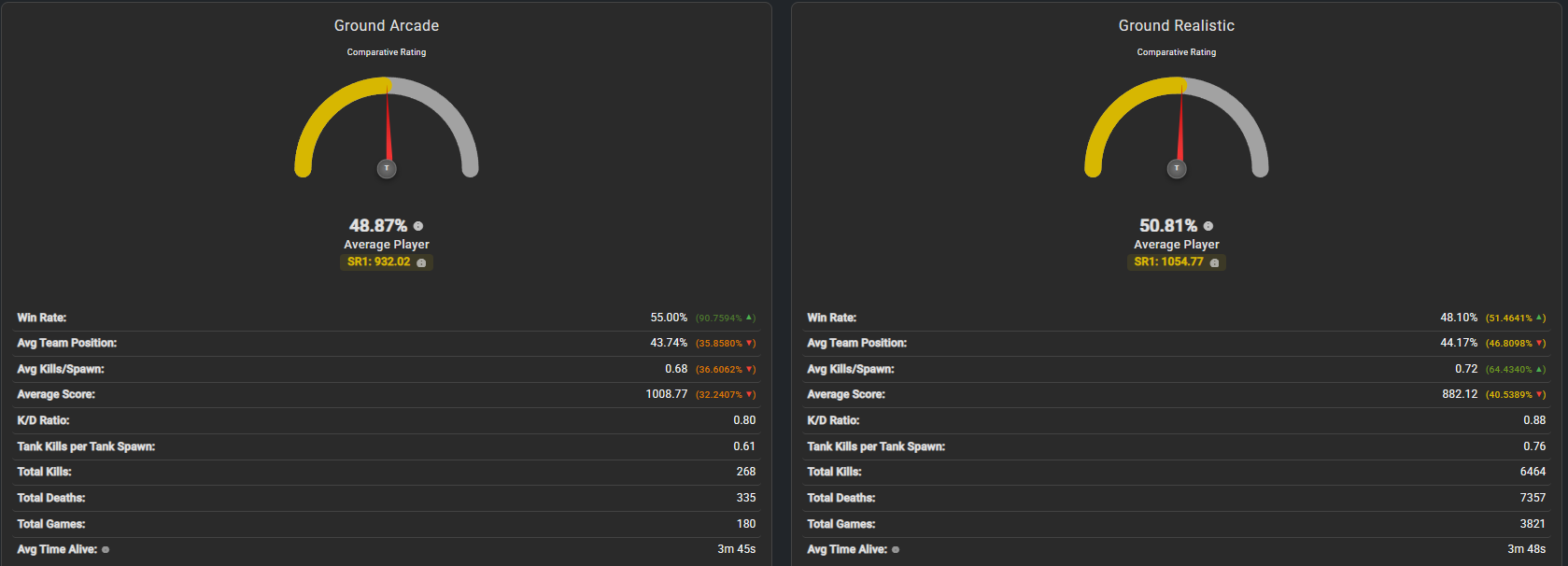Click Ground Arcade Avg Time Alive info icon
Image resolution: width=1568 pixels, height=566 pixels.
106,549
